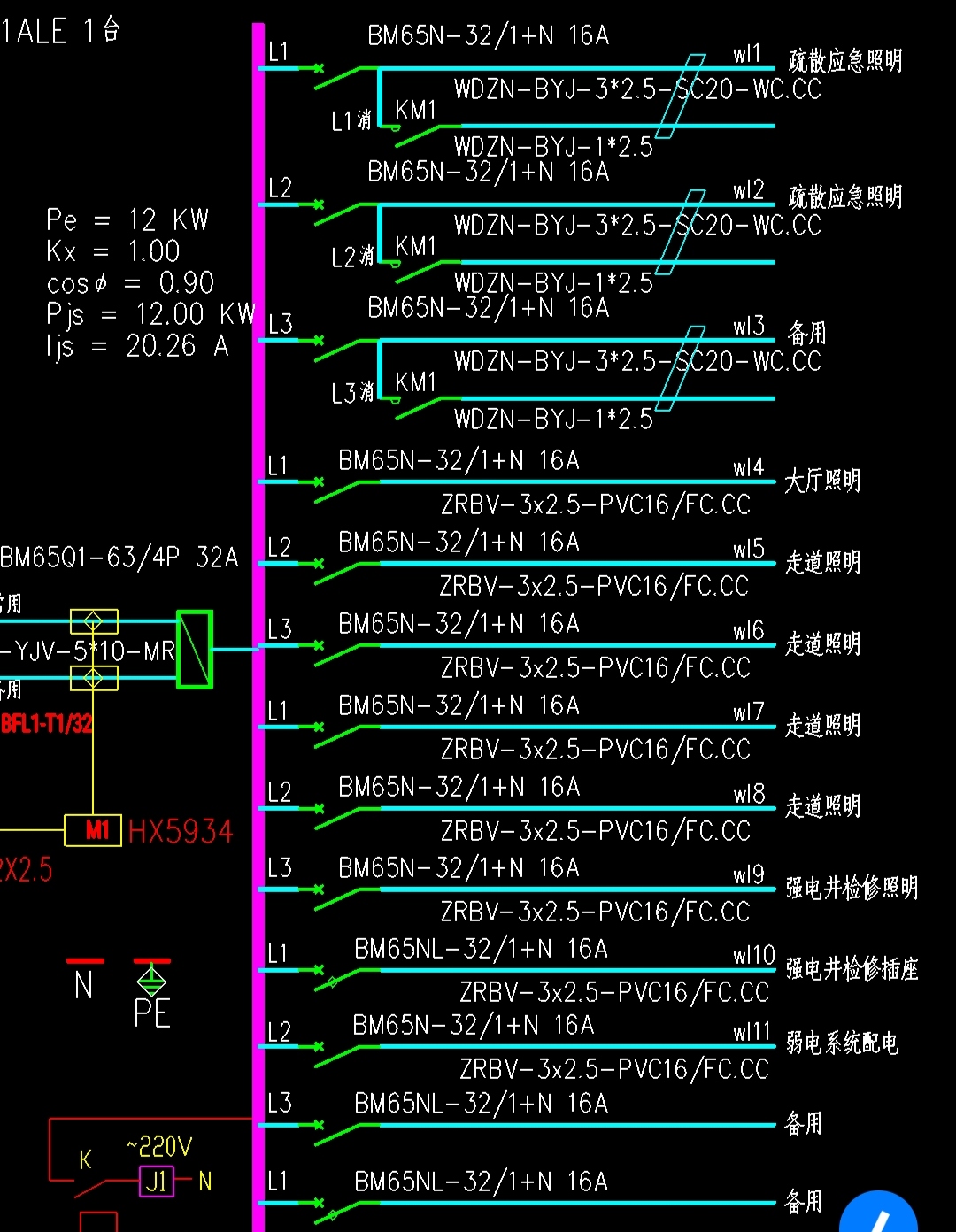Select the lower yellow diamond transformer symbol
The height and width of the screenshot is (1232, 956).
point(94,679)
